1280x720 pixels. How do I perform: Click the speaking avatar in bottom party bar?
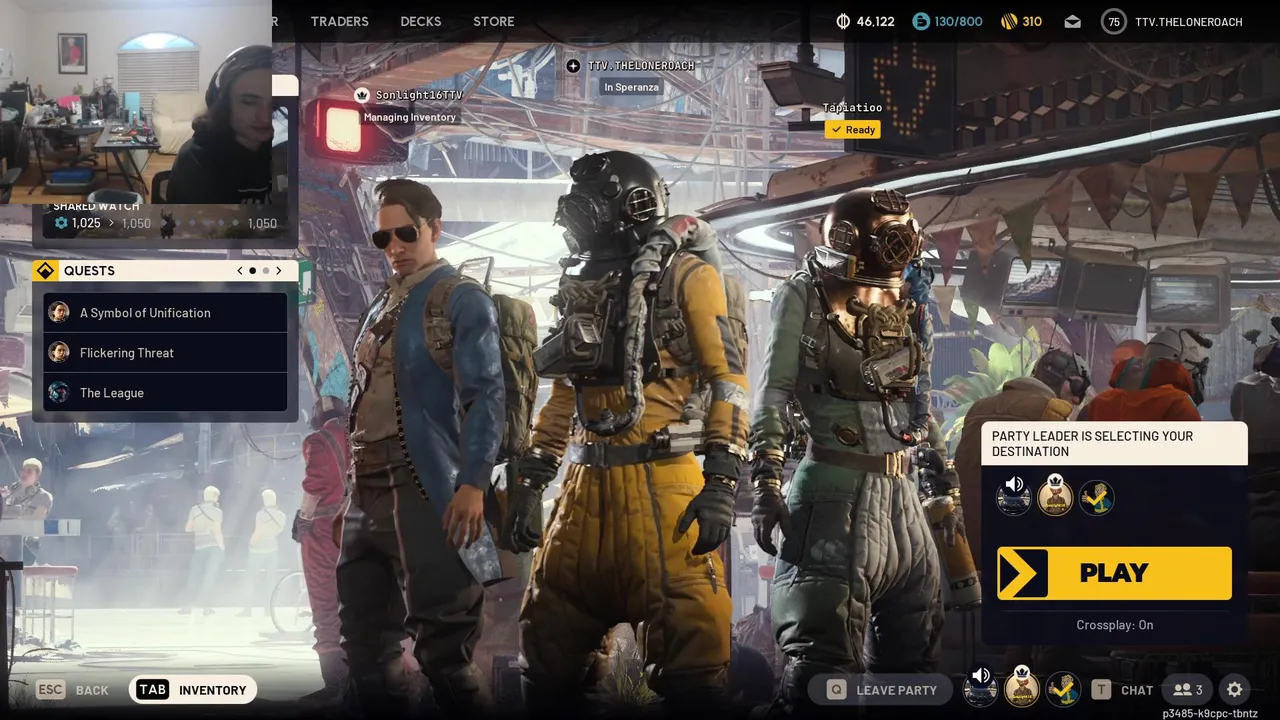[980, 689]
